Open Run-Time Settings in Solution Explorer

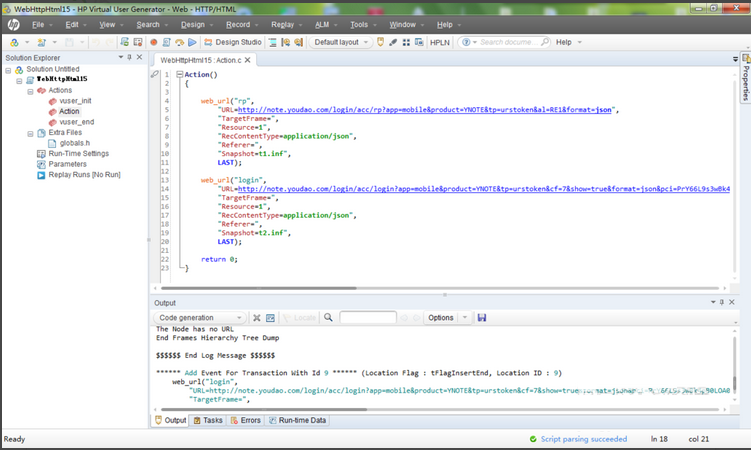(79, 153)
